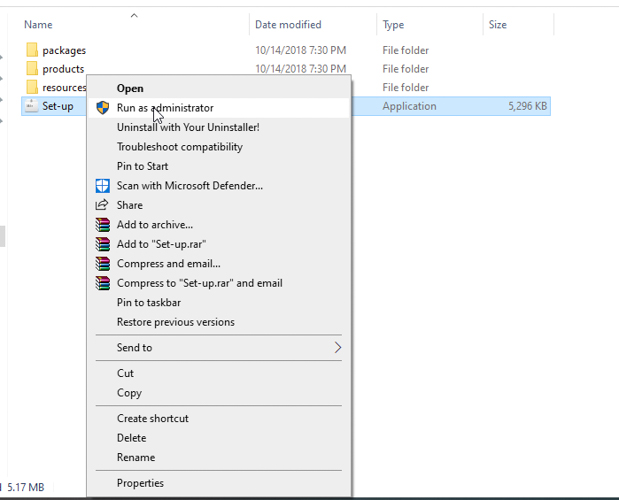Image resolution: width=619 pixels, height=500 pixels.
Task: Choose Copy from the context menu
Action: coord(219,393)
